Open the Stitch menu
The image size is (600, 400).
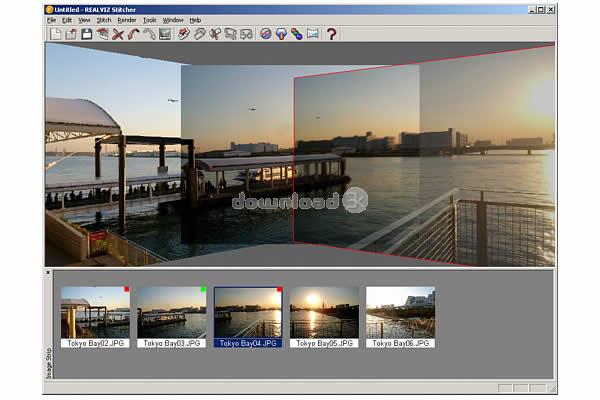tap(104, 20)
